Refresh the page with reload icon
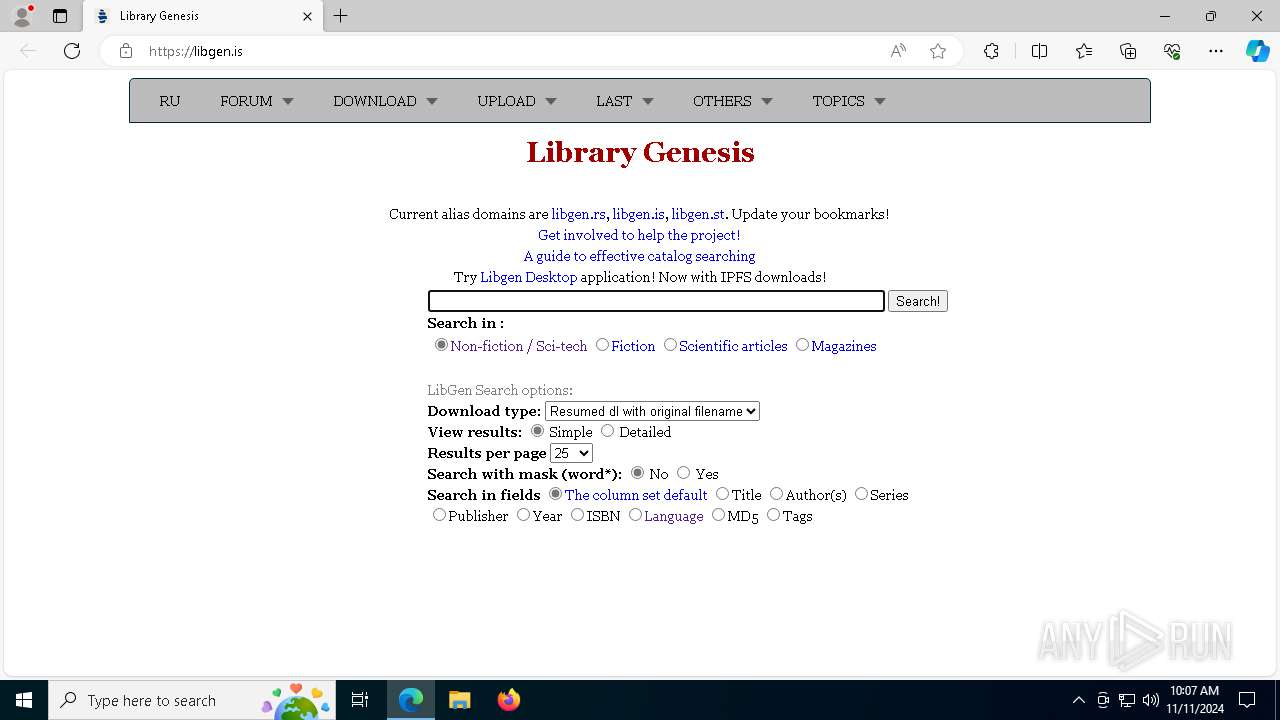 72,51
